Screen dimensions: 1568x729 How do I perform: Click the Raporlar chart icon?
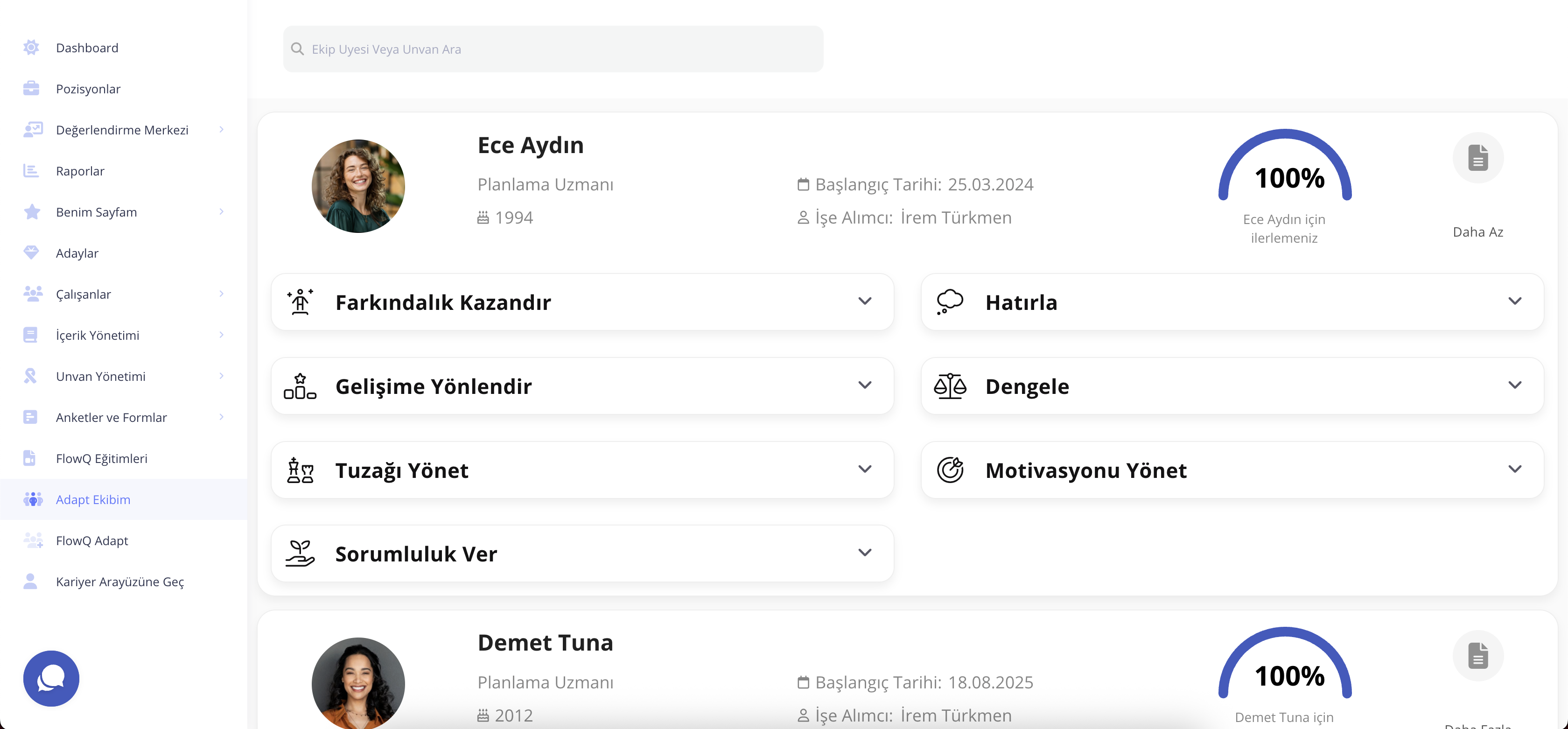tap(31, 171)
